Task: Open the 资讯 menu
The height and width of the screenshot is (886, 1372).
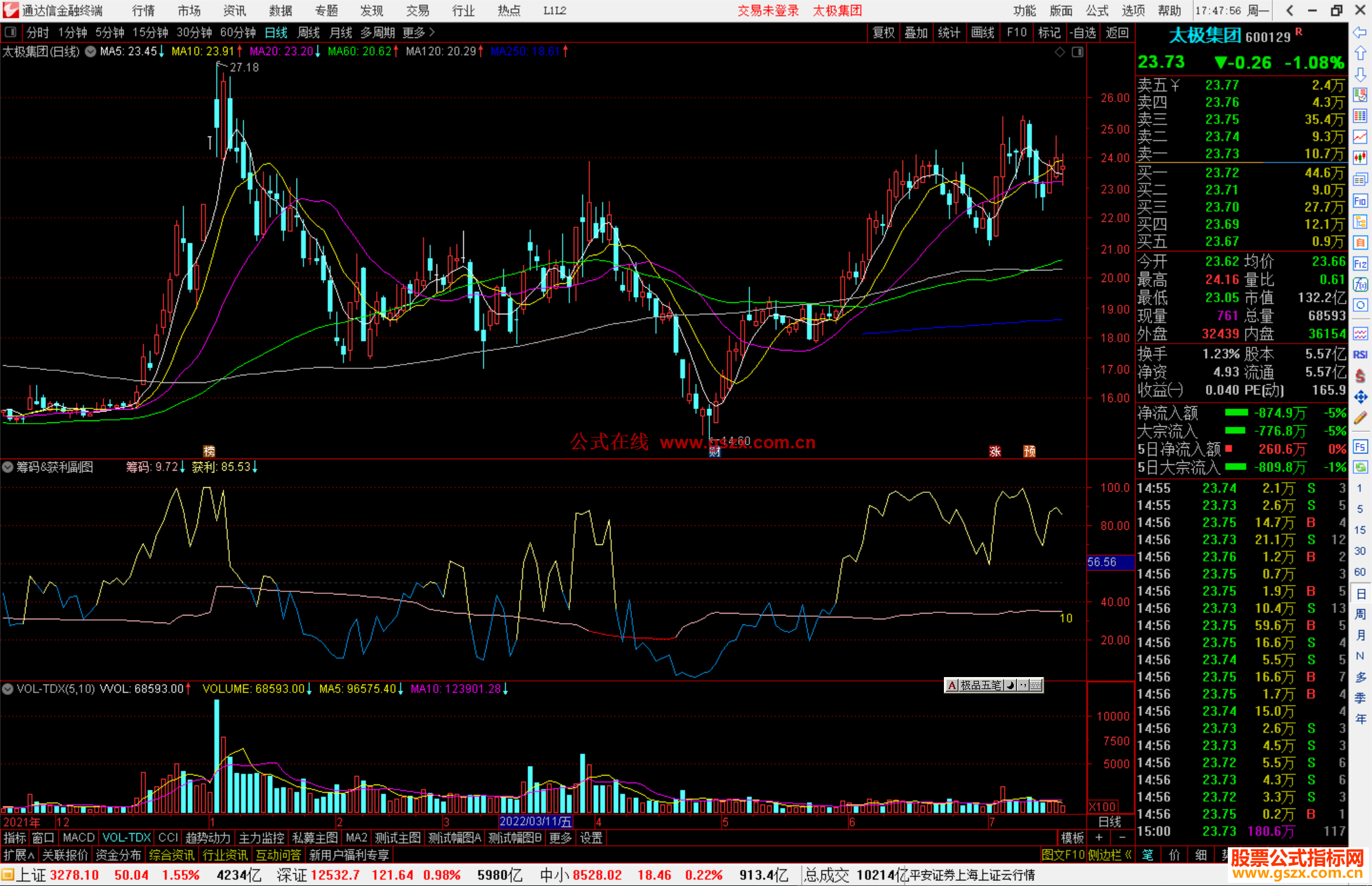Action: pos(234,11)
